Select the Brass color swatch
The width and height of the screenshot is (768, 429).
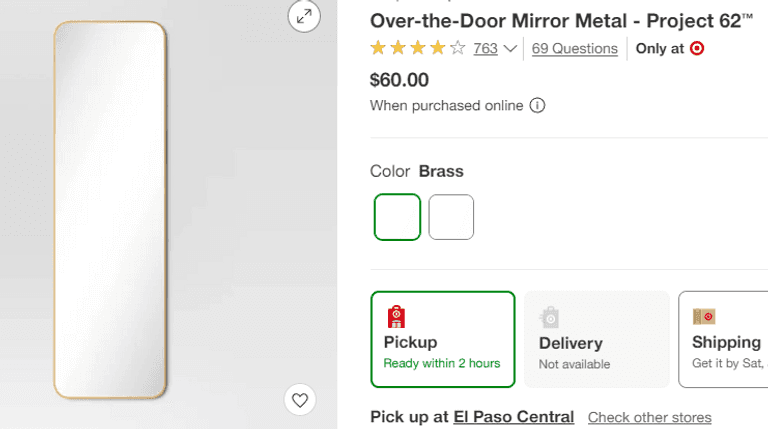click(x=397, y=217)
